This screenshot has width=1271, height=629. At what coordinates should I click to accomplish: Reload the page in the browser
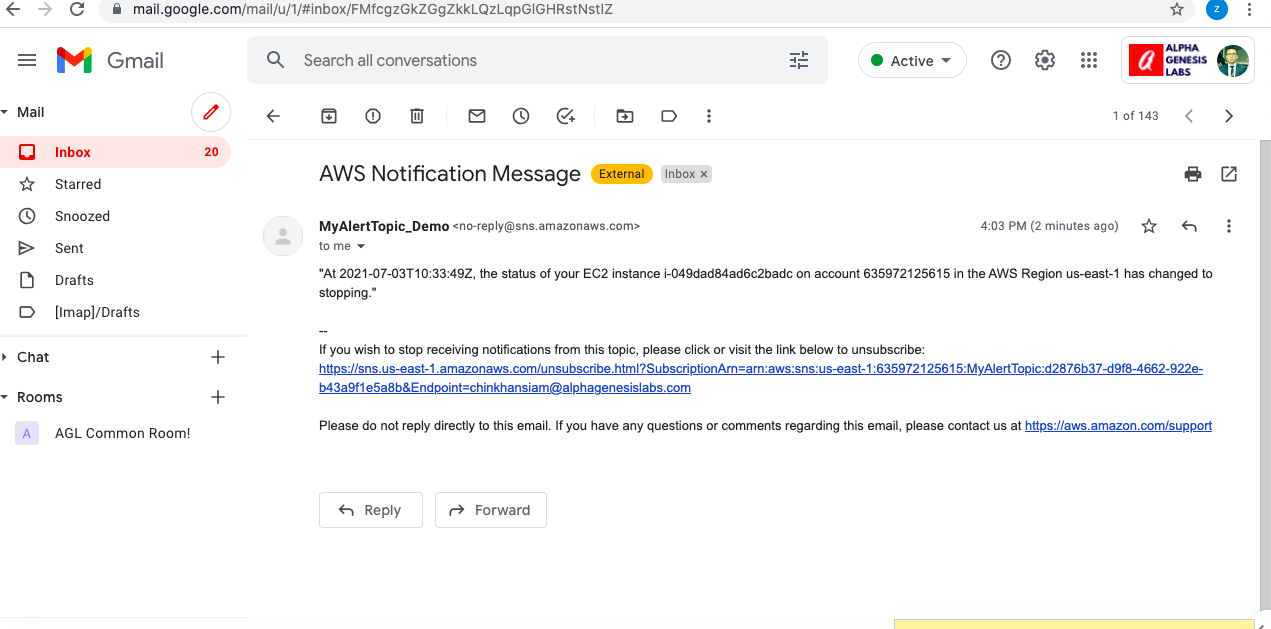[77, 9]
